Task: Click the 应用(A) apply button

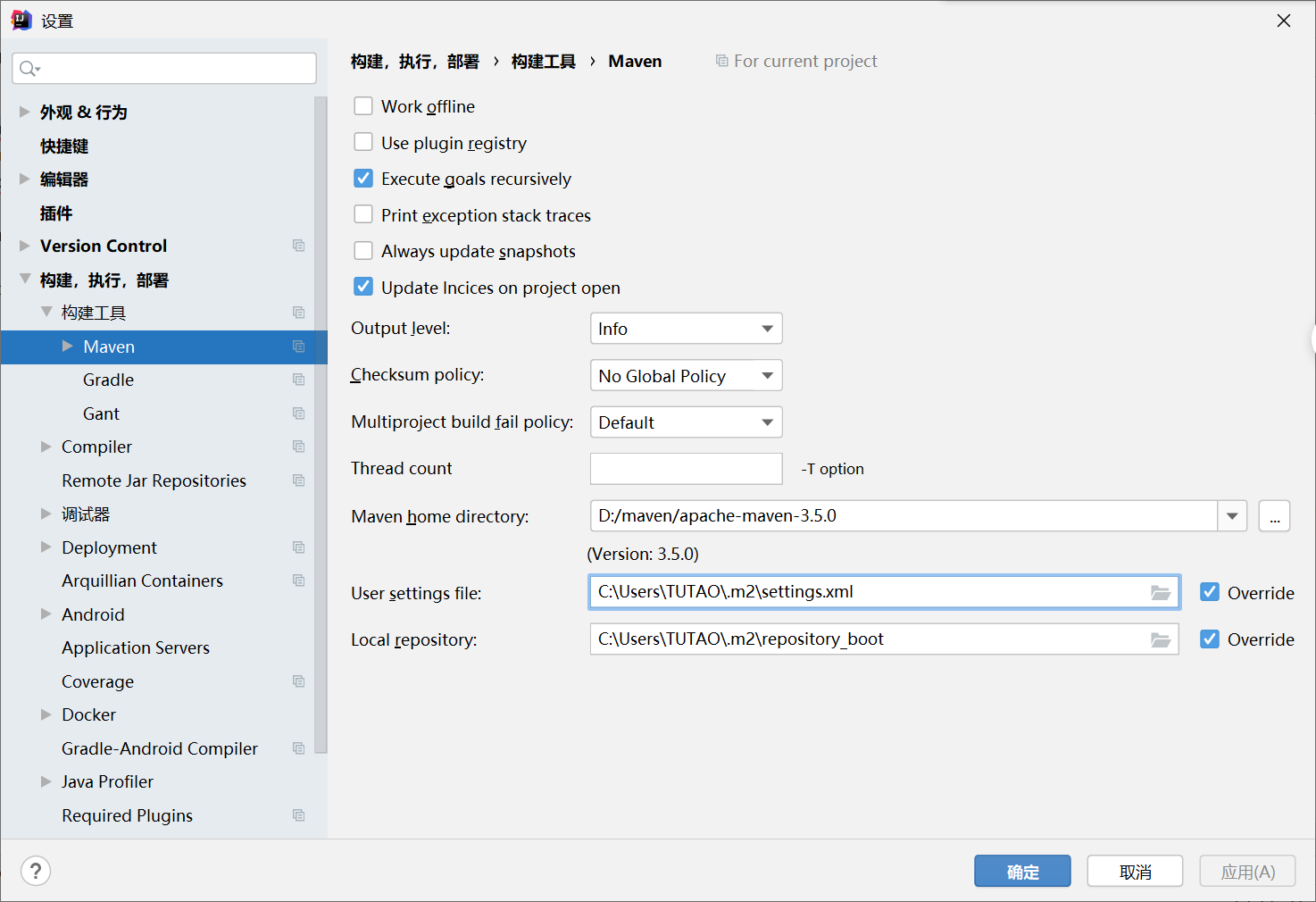Action: (1247, 872)
